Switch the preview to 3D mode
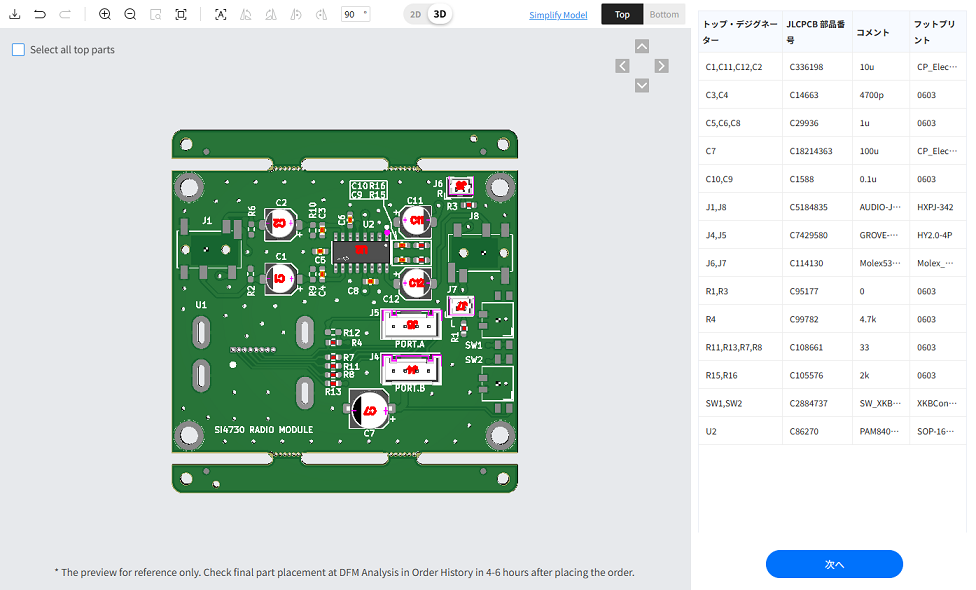The width and height of the screenshot is (976, 590). (439, 14)
